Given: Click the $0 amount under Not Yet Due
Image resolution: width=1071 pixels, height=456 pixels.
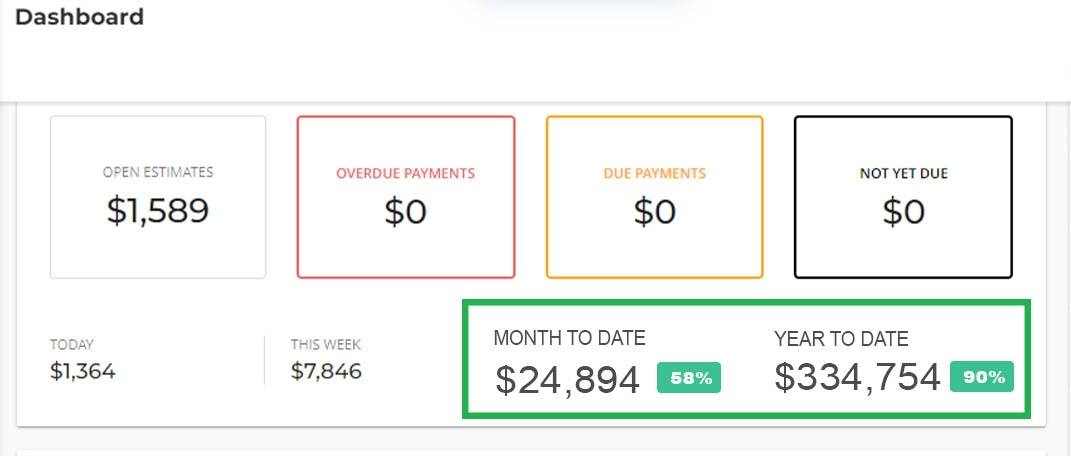Looking at the screenshot, I should point(903,211).
